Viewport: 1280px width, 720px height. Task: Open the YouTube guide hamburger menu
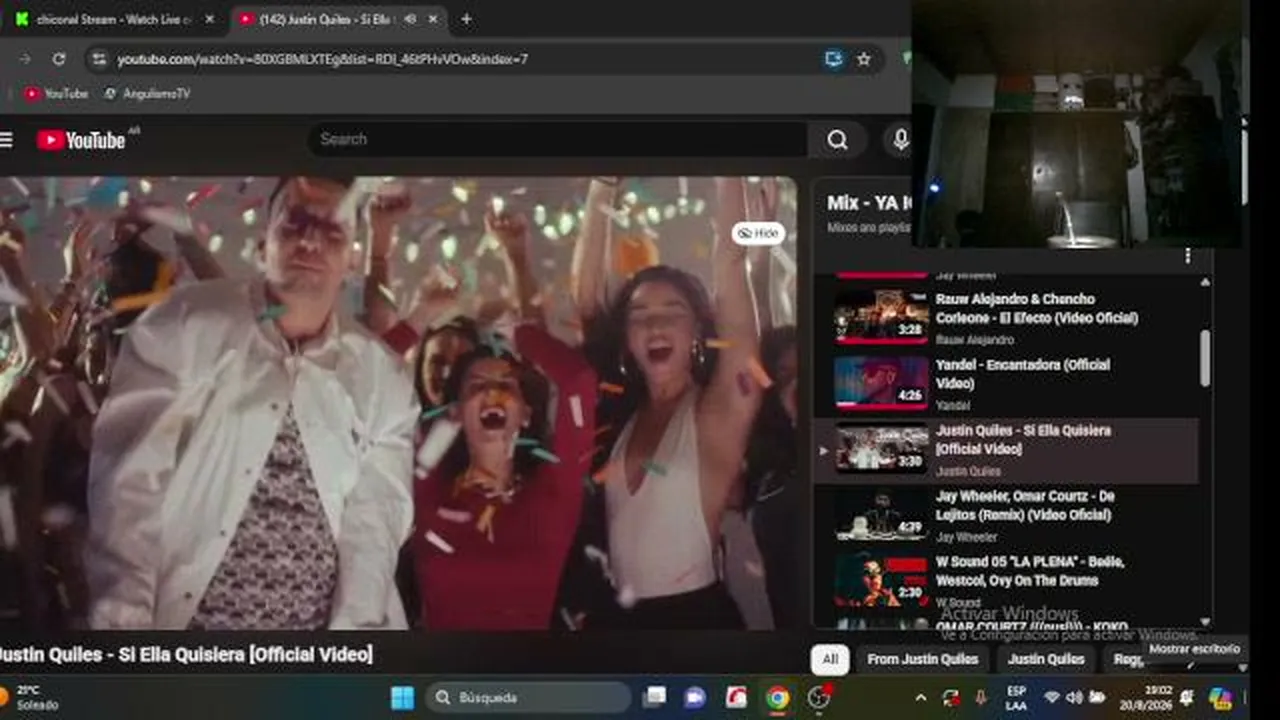6,140
